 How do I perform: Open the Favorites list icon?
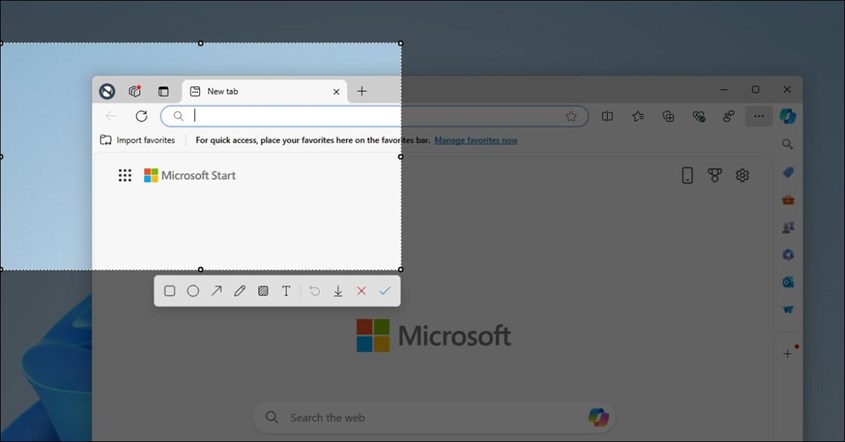coord(638,116)
